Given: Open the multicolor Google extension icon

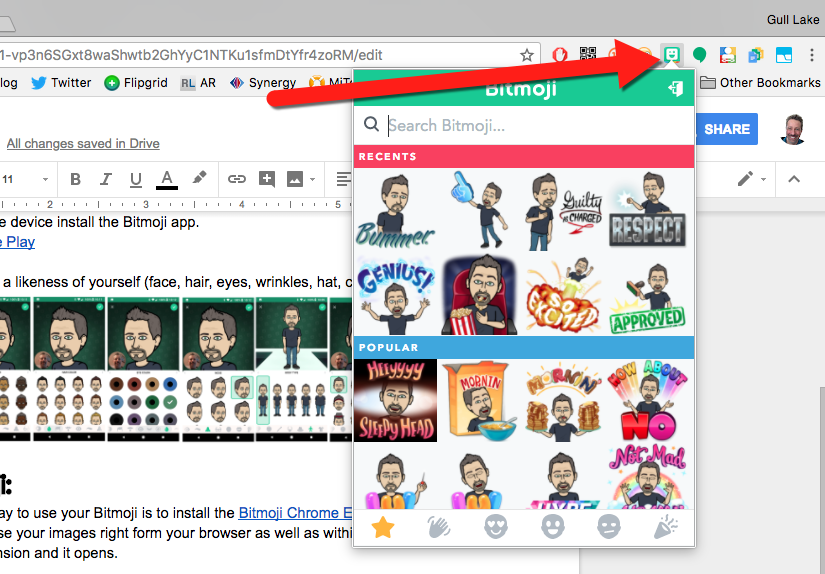Looking at the screenshot, I should click(728, 55).
